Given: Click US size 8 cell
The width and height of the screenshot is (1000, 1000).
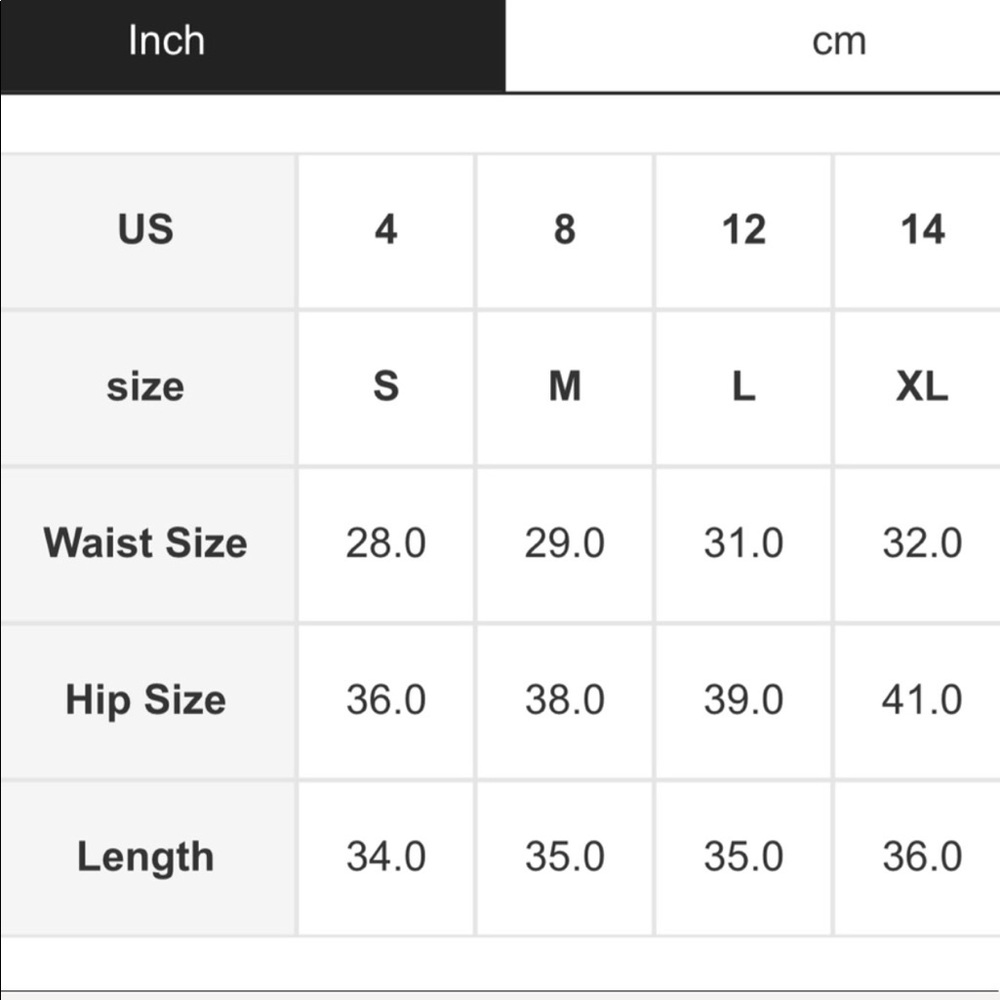Looking at the screenshot, I should coord(565,230).
